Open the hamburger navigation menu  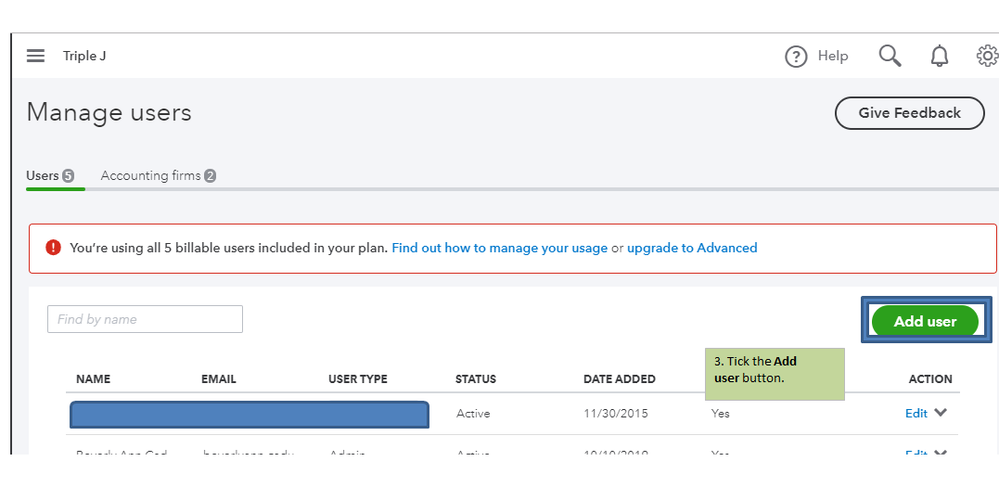[x=36, y=56]
